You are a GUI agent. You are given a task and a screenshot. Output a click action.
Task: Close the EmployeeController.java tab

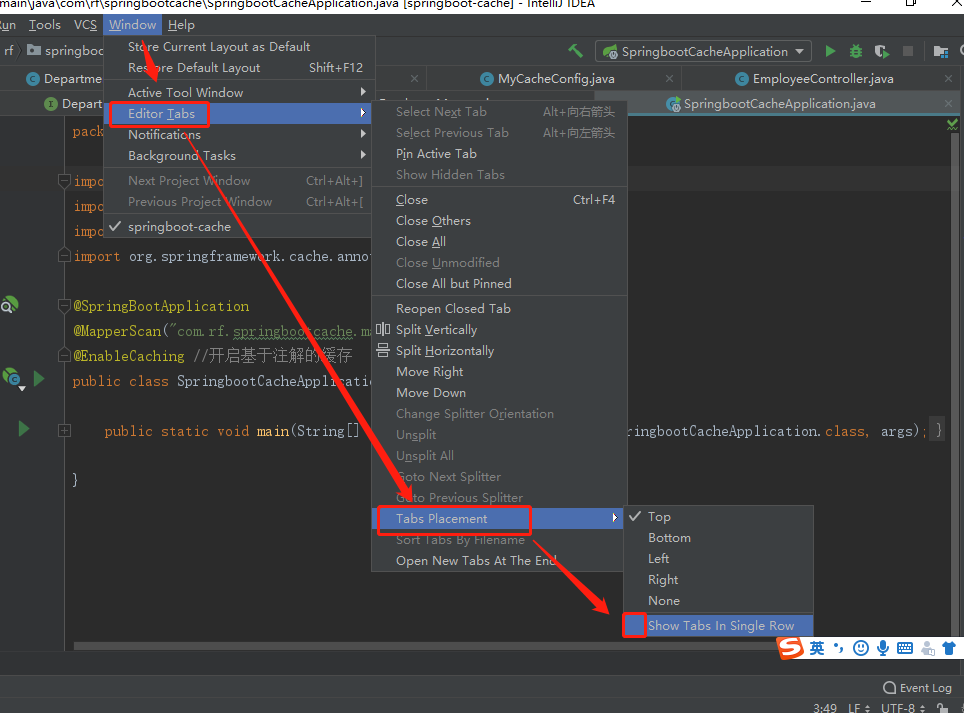(949, 79)
